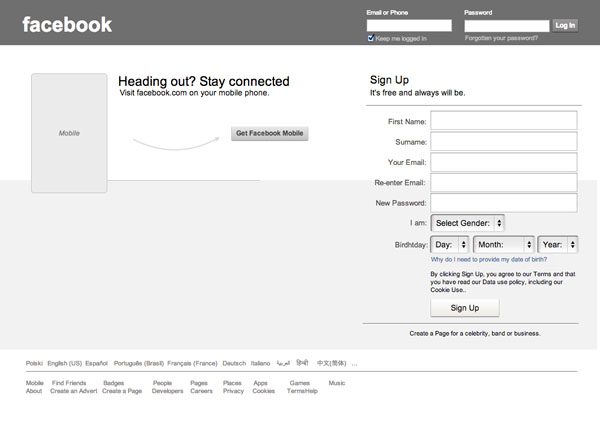Focus the Email or Phone login field
Image resolution: width=600 pixels, height=427 pixels.
click(x=409, y=25)
